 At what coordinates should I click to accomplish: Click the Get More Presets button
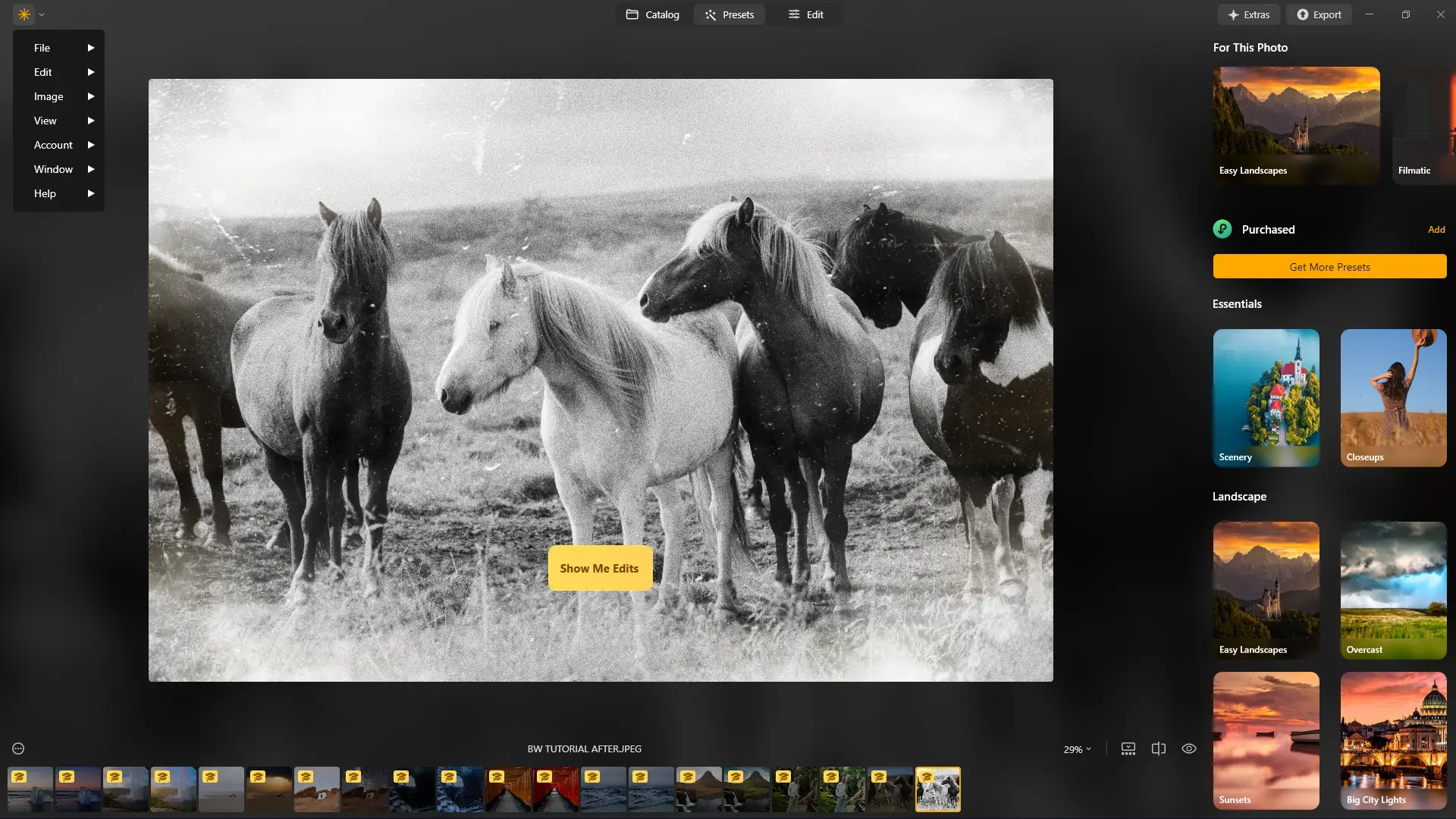pyautogui.click(x=1329, y=266)
